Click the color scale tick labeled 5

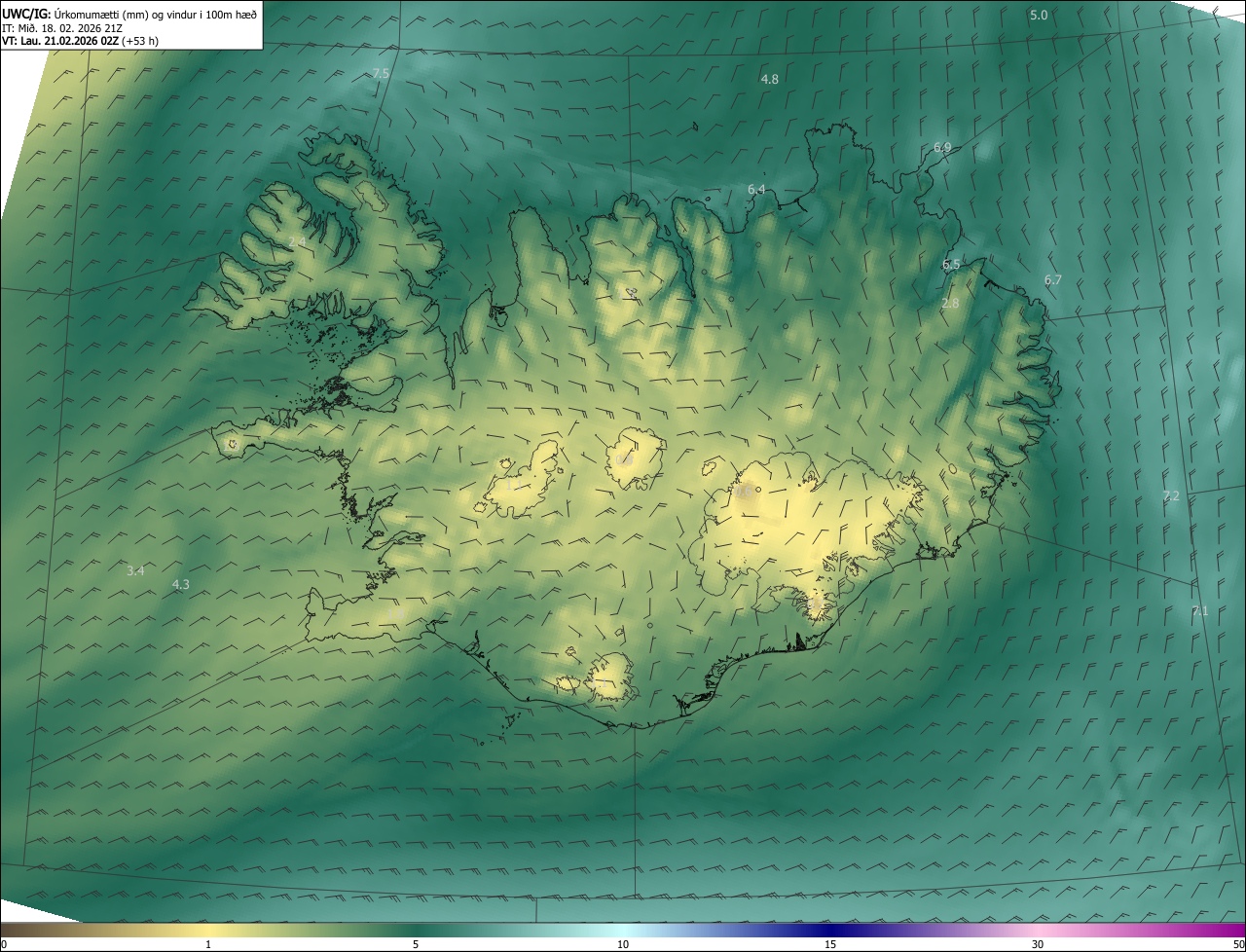tap(416, 944)
